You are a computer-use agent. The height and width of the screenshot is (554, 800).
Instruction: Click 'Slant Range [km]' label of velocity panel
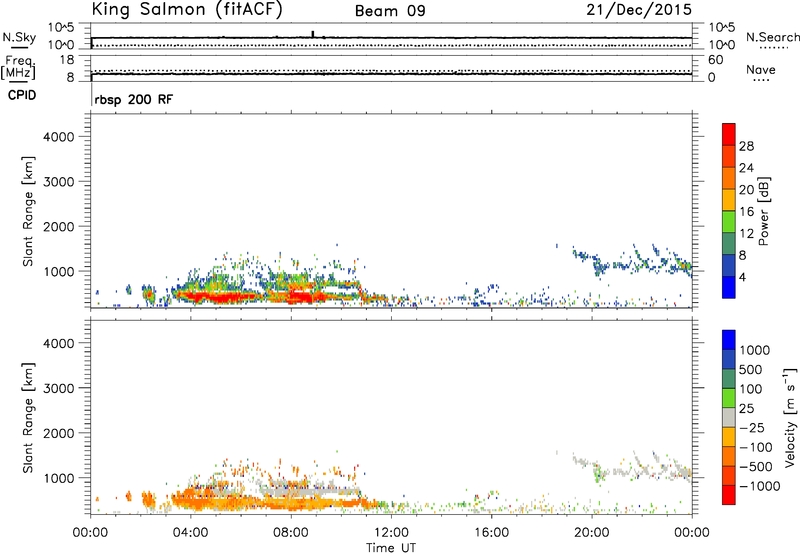28,418
